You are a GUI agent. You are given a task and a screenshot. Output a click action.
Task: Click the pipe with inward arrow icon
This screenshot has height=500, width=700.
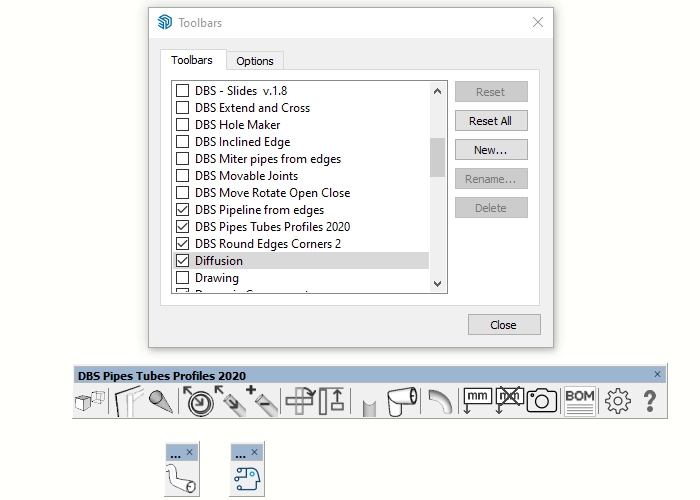click(230, 401)
